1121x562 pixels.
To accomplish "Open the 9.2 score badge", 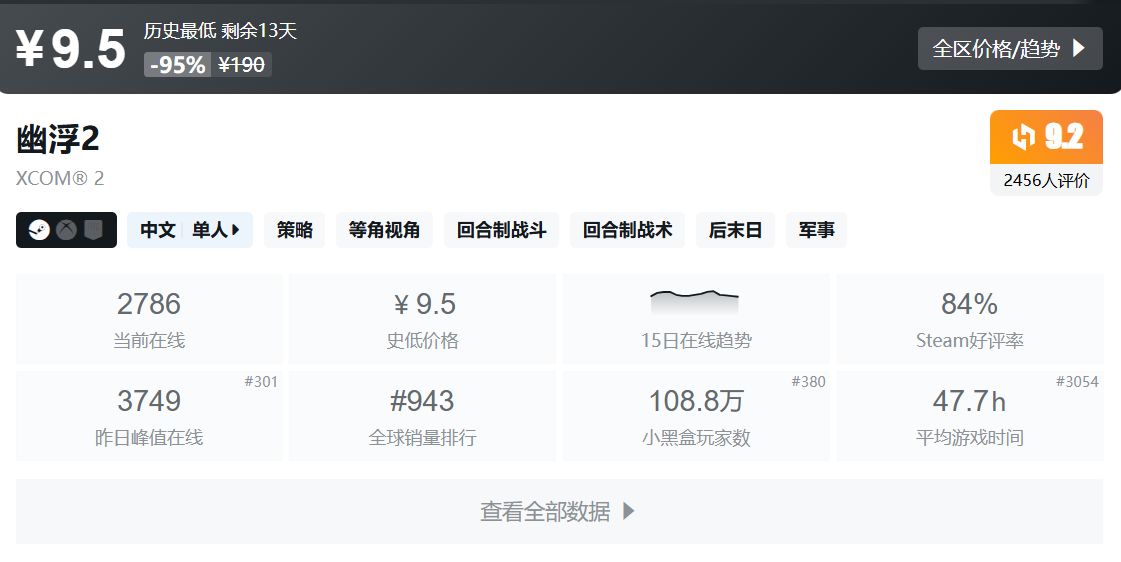I will tap(1047, 137).
